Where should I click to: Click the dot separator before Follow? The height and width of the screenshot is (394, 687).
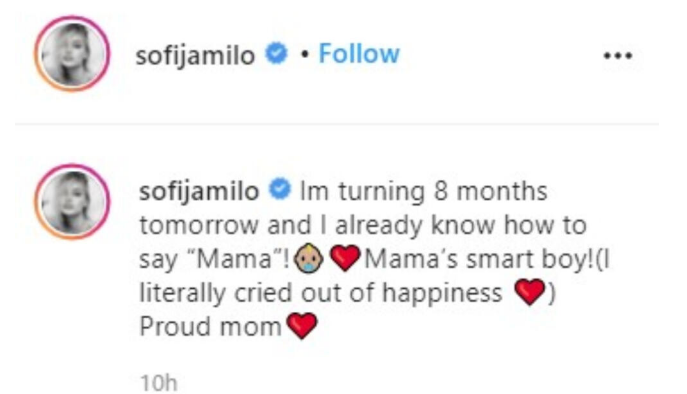point(305,55)
